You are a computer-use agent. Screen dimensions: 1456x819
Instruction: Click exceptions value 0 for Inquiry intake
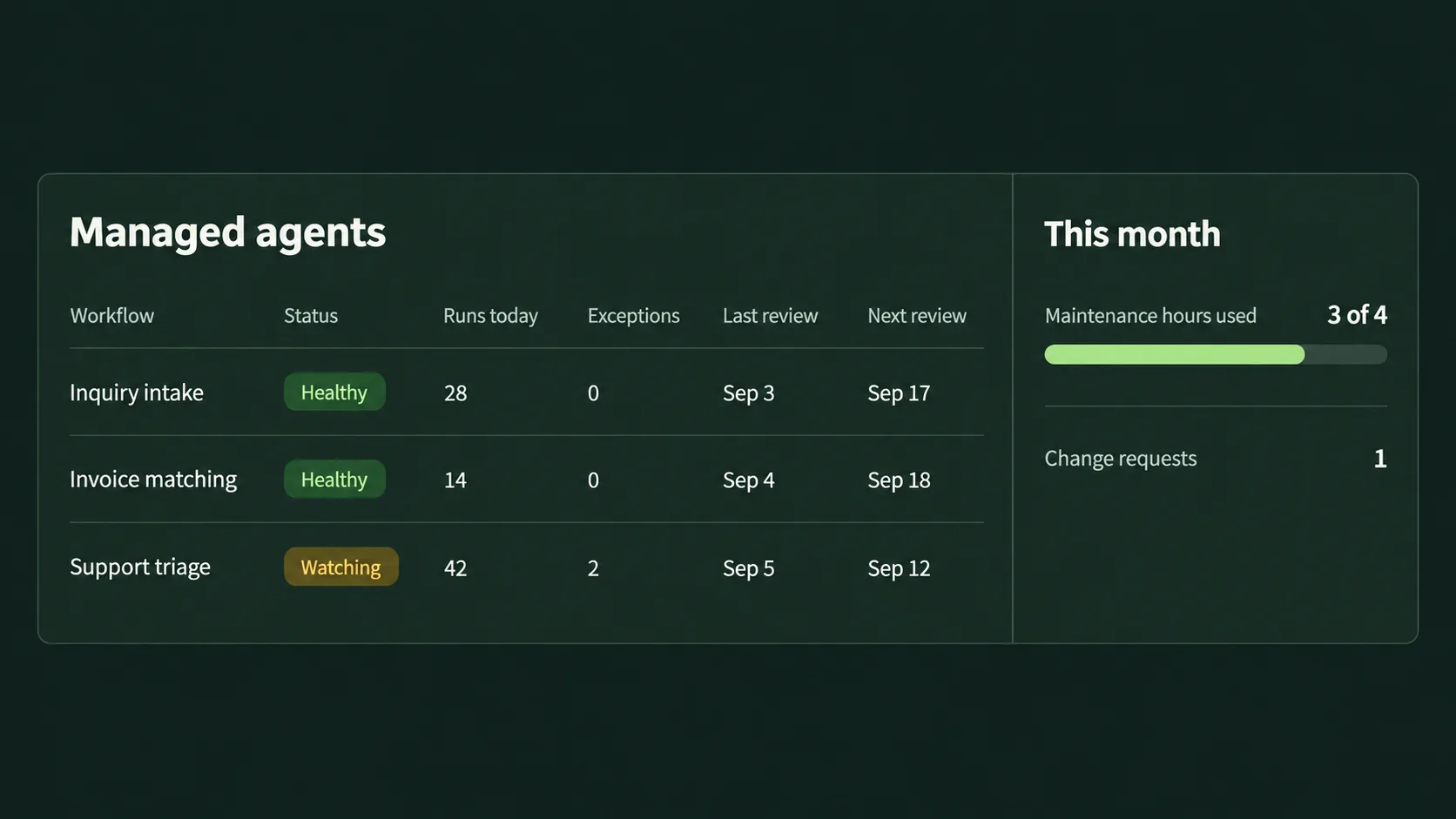click(x=593, y=393)
